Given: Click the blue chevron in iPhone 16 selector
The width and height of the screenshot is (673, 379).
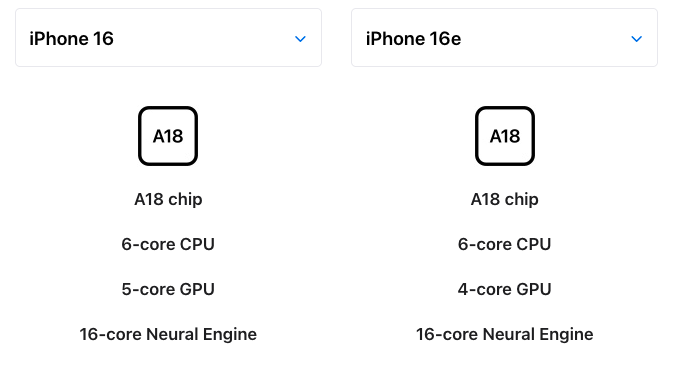Looking at the screenshot, I should 300,39.
